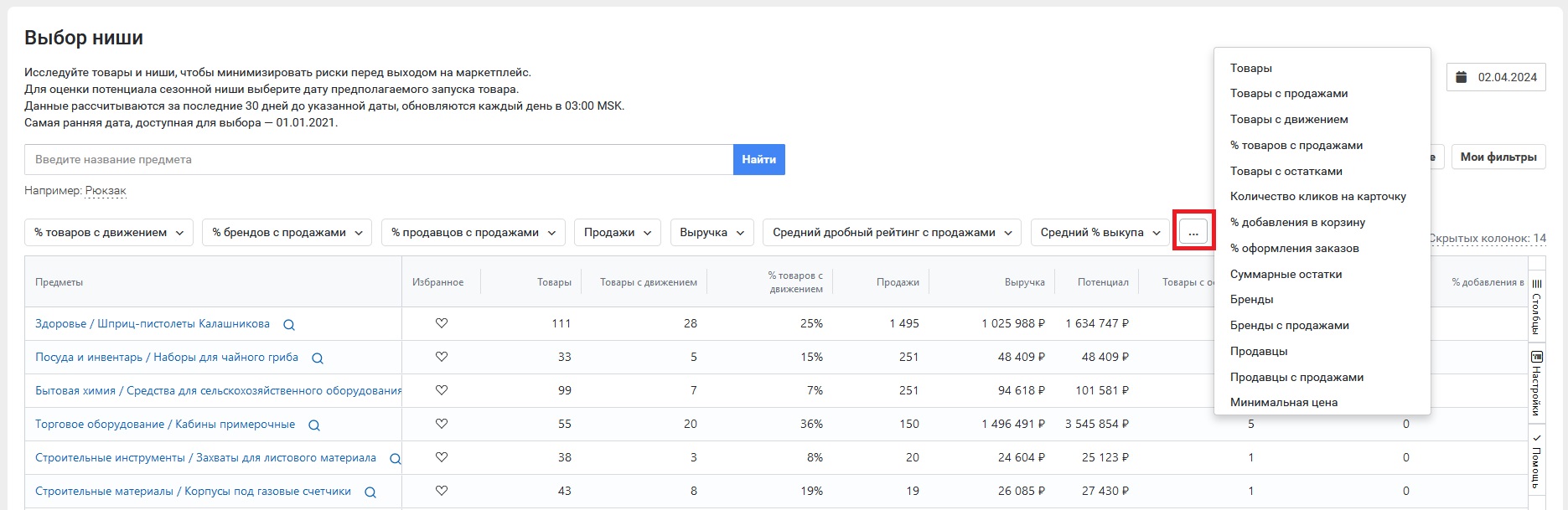Sort by Товары column header
Viewport: 1568px width, 510px height.
pos(554,282)
